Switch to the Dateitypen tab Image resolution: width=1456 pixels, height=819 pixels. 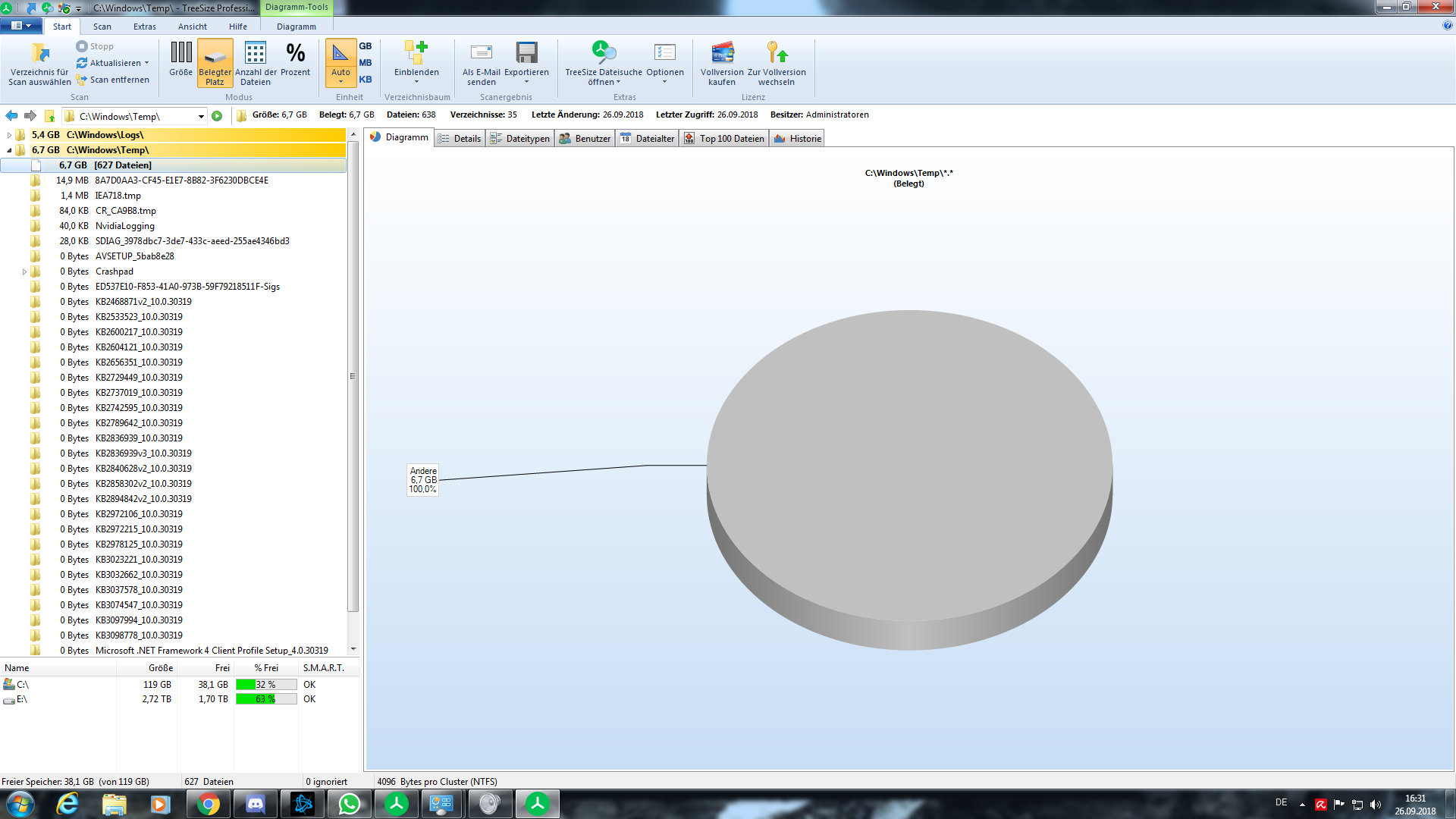[520, 138]
